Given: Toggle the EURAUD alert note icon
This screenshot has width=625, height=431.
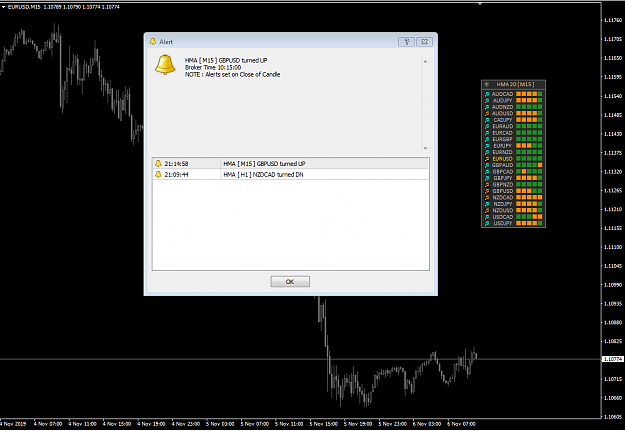Looking at the screenshot, I should point(487,126).
